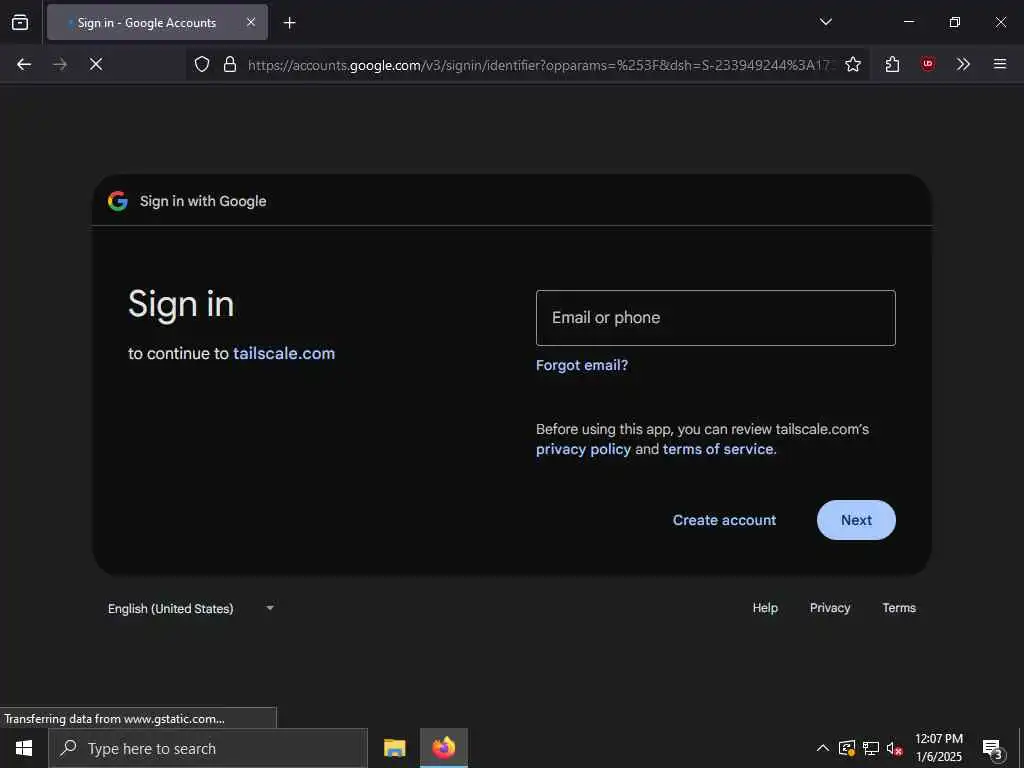Open the network tray icon
Viewport: 1024px width, 768px height.
point(871,748)
